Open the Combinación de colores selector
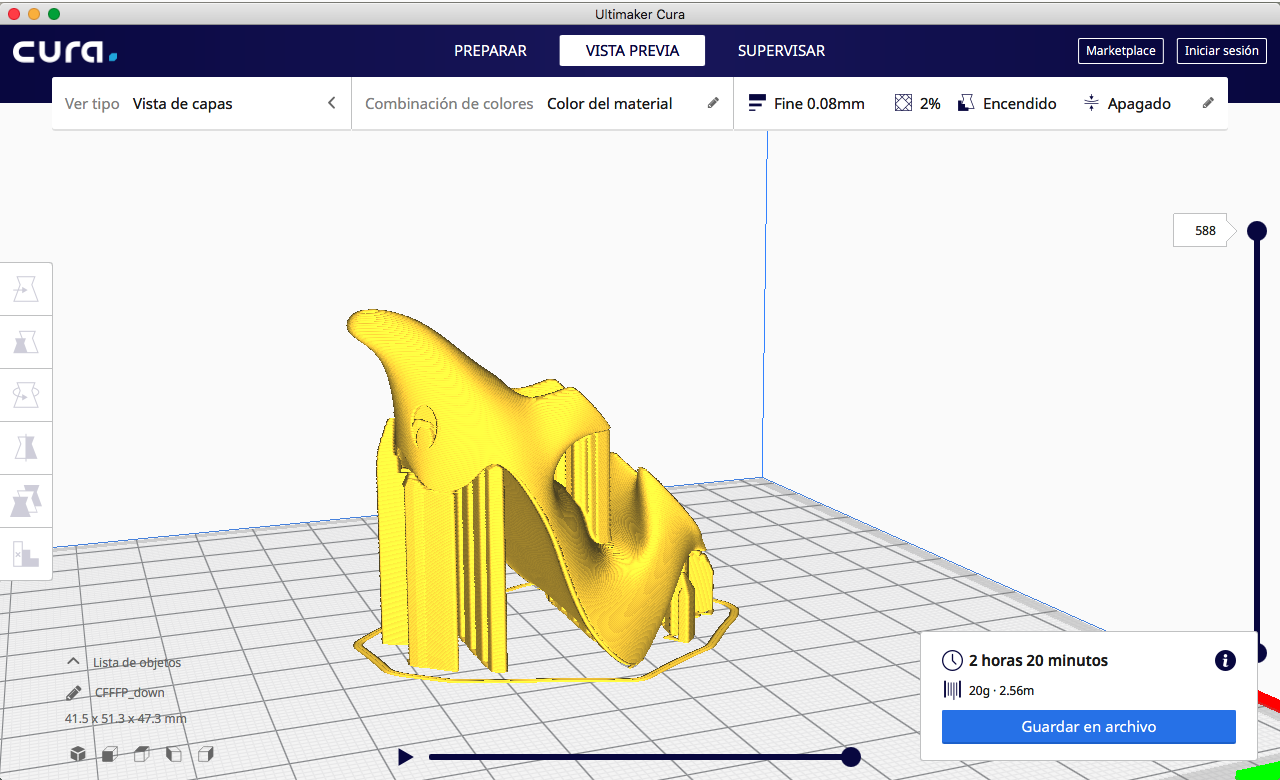This screenshot has height=780, width=1280. (x=542, y=103)
